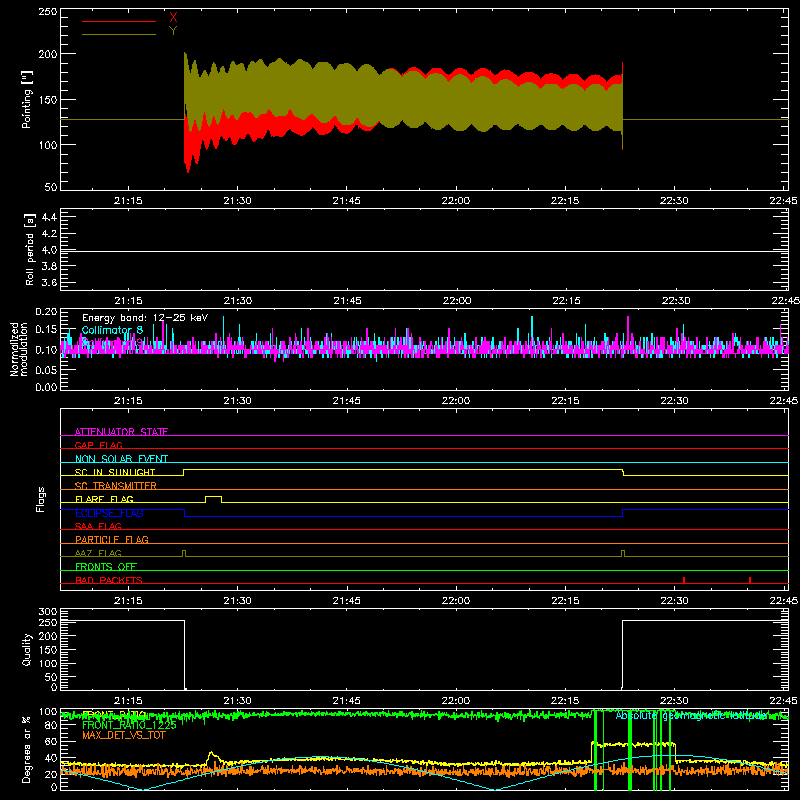The image size is (800, 800).
Task: Click the 22:30 time label under Flags plot
Action: click(x=674, y=601)
